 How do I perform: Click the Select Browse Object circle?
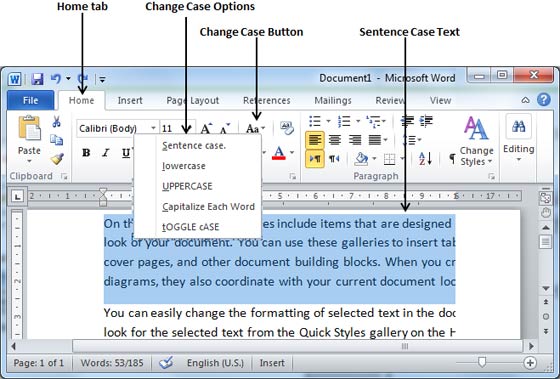[546, 316]
